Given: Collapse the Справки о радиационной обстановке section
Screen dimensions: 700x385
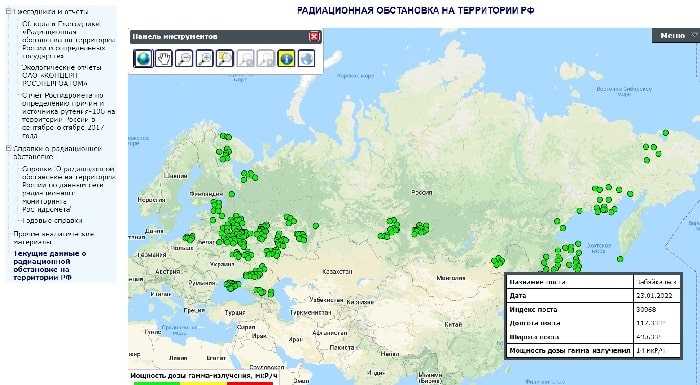Looking at the screenshot, I should coord(8,148).
